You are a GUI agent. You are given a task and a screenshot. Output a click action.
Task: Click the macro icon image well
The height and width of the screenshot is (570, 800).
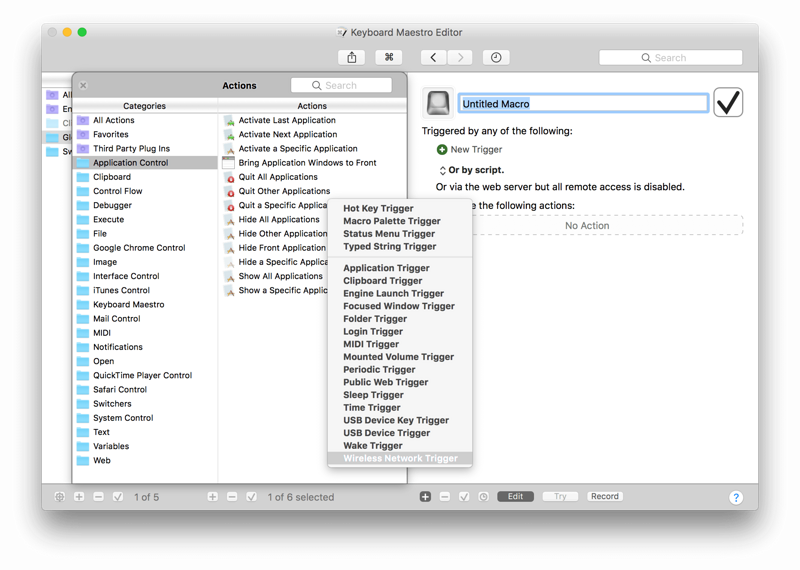[438, 104]
